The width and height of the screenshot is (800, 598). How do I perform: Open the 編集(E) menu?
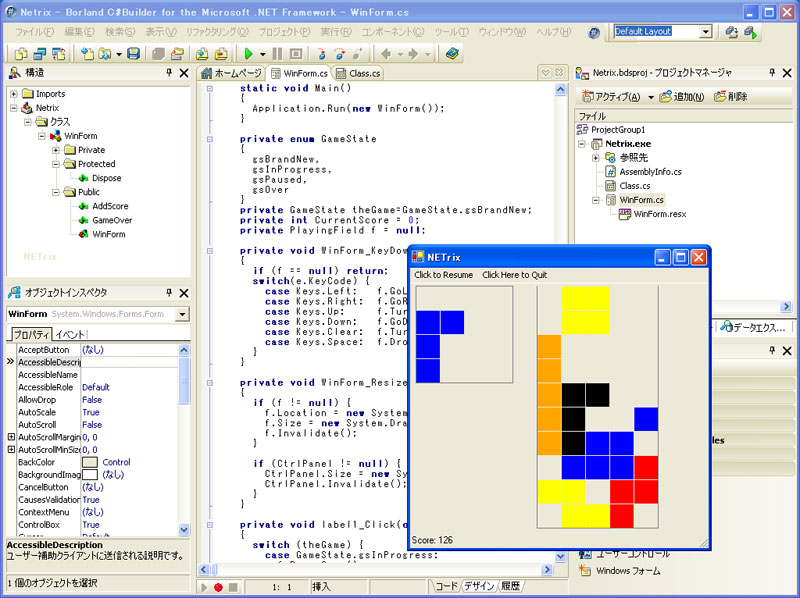click(x=79, y=32)
